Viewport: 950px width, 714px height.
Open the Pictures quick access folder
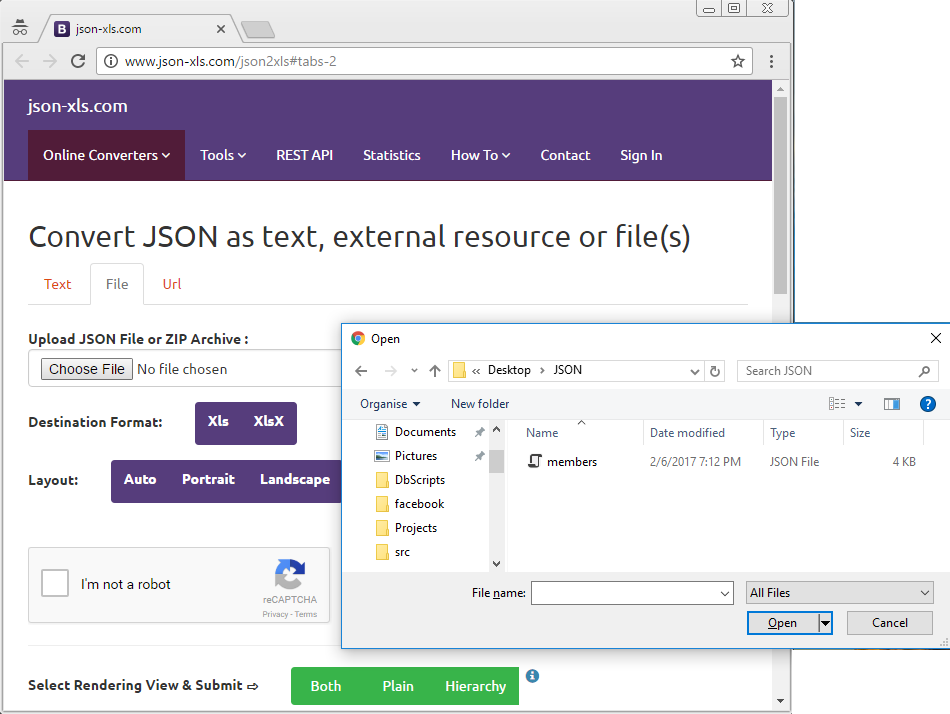(416, 456)
